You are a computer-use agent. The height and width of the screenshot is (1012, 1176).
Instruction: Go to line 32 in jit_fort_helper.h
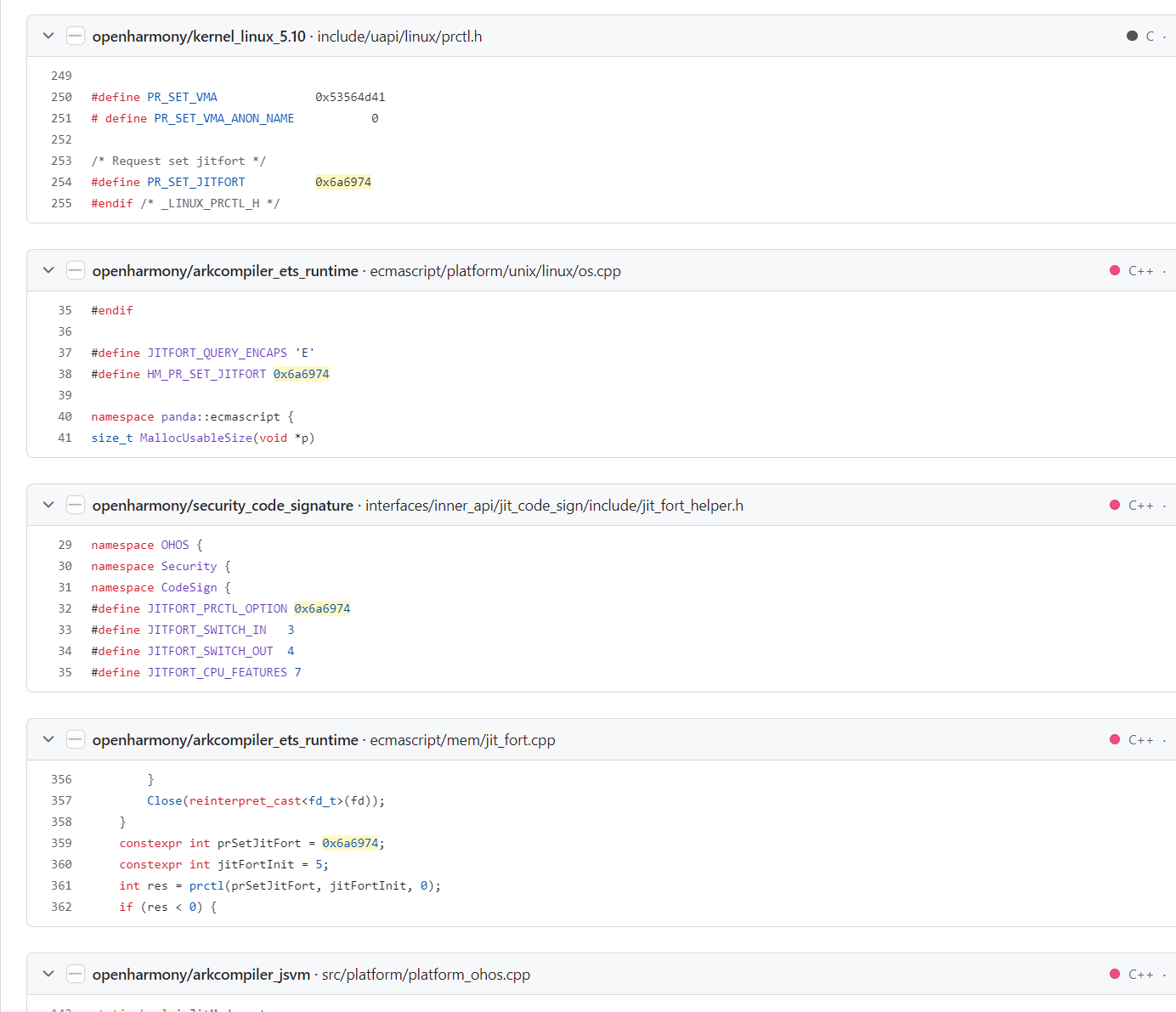pos(65,608)
